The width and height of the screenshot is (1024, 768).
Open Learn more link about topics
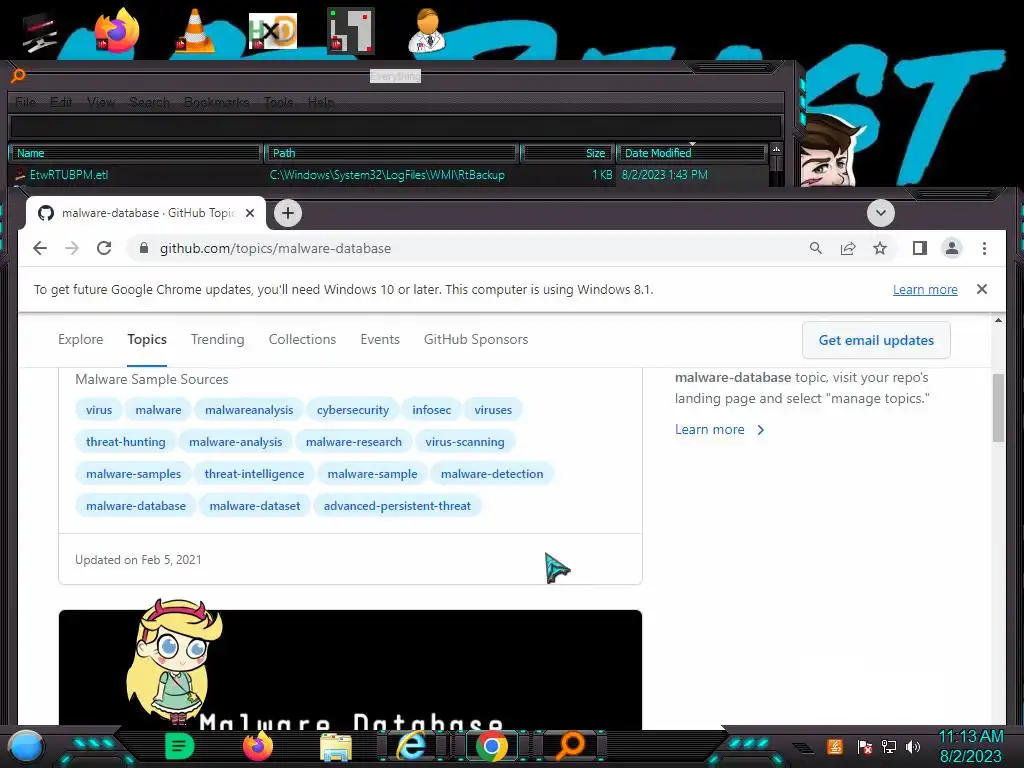[720, 430]
